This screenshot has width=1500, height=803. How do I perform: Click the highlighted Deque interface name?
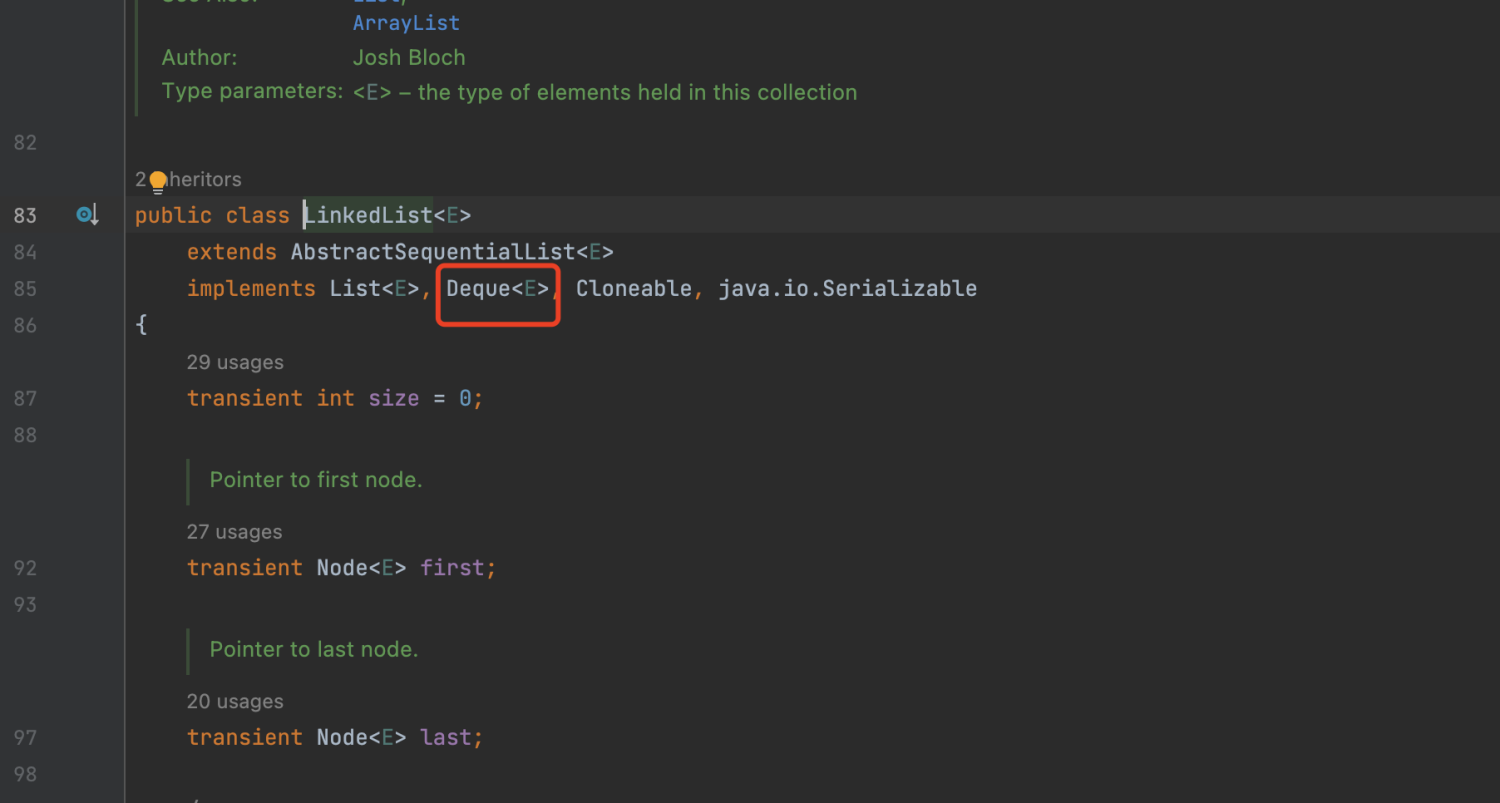click(478, 289)
